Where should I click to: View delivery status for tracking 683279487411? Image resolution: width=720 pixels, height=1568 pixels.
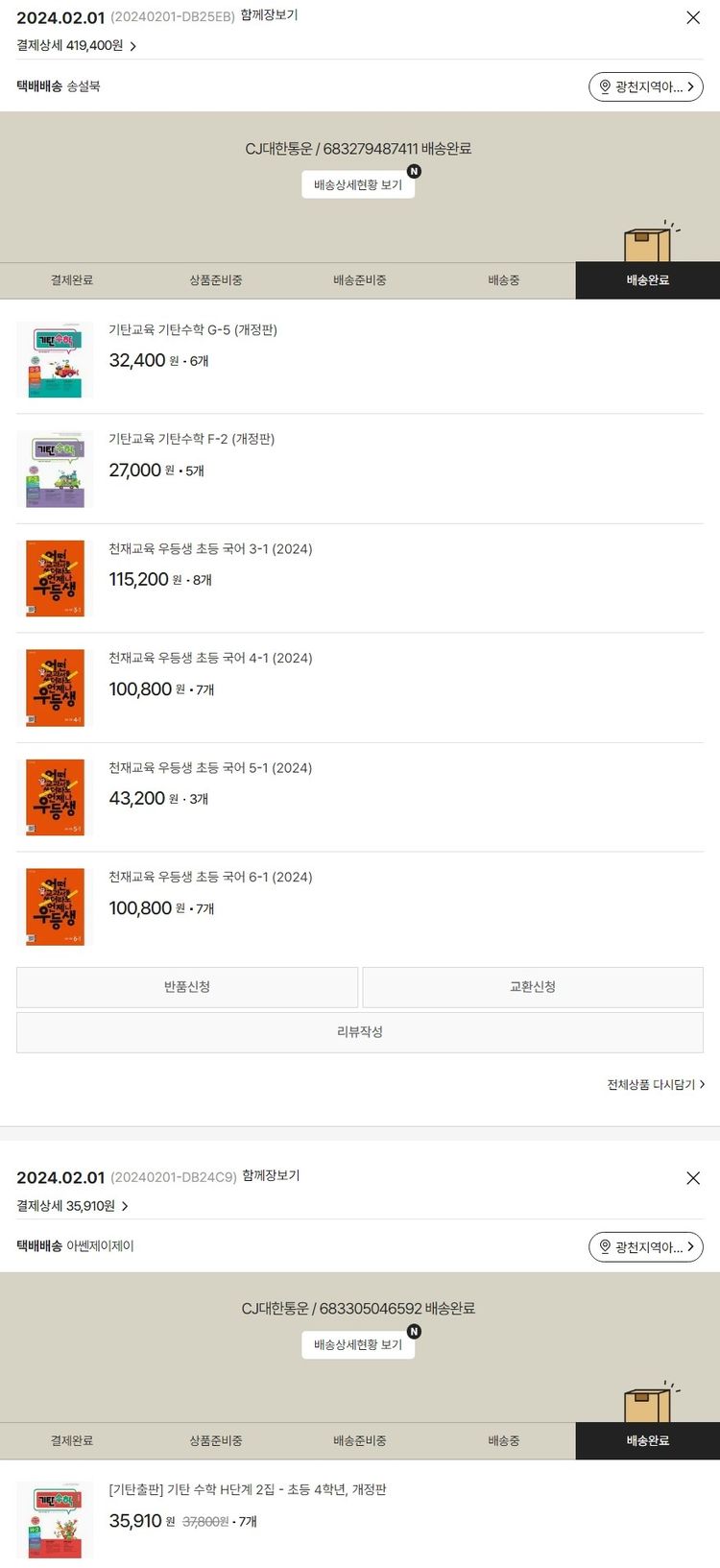pos(358,184)
